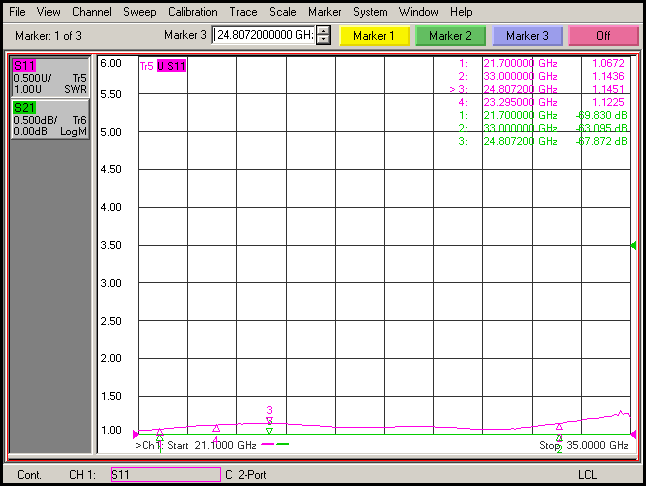
Task: Click S11 field in the status bar
Action: [x=163, y=474]
